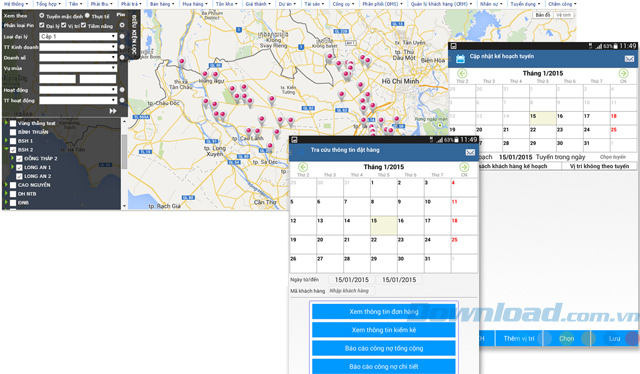Tap Lưu button in bottom bar

(x=614, y=338)
